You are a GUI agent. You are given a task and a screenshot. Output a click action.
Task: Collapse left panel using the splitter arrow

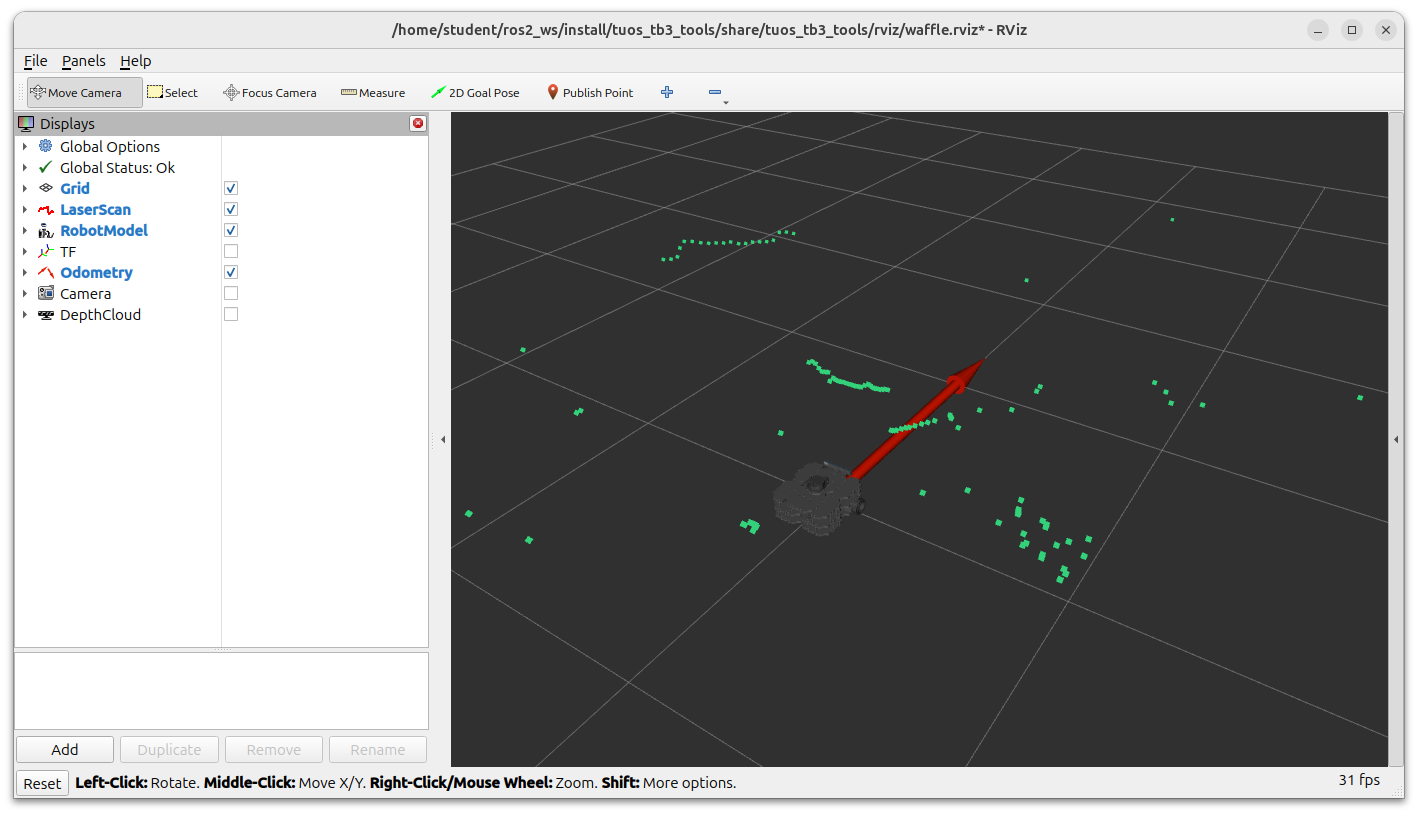pos(443,439)
